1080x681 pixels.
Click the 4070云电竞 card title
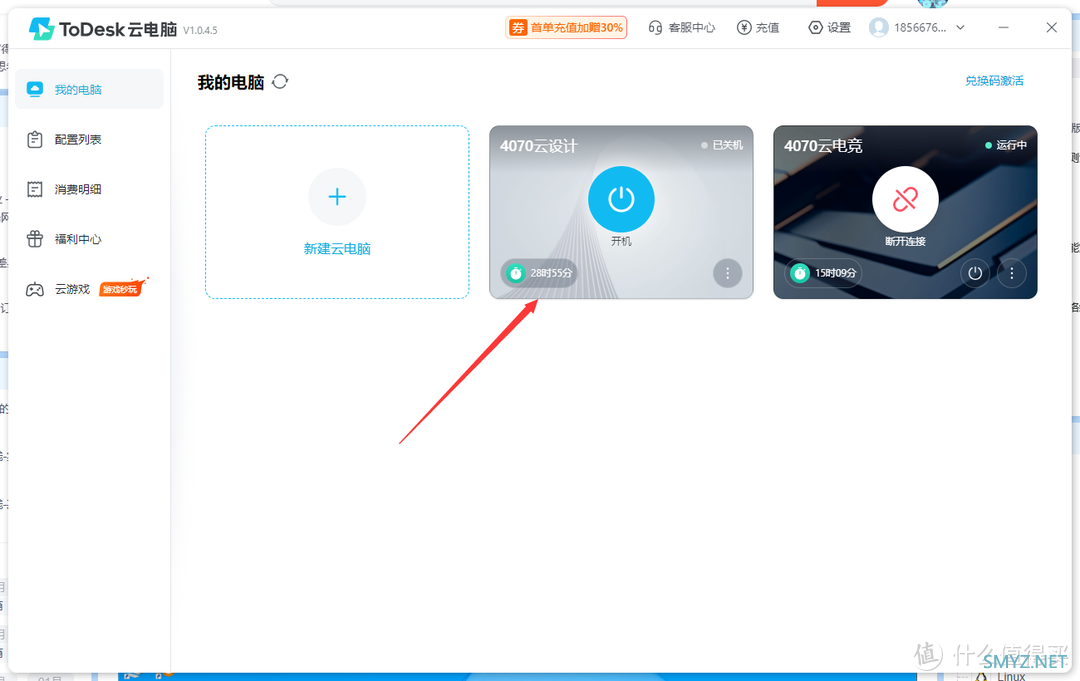pyautogui.click(x=823, y=146)
